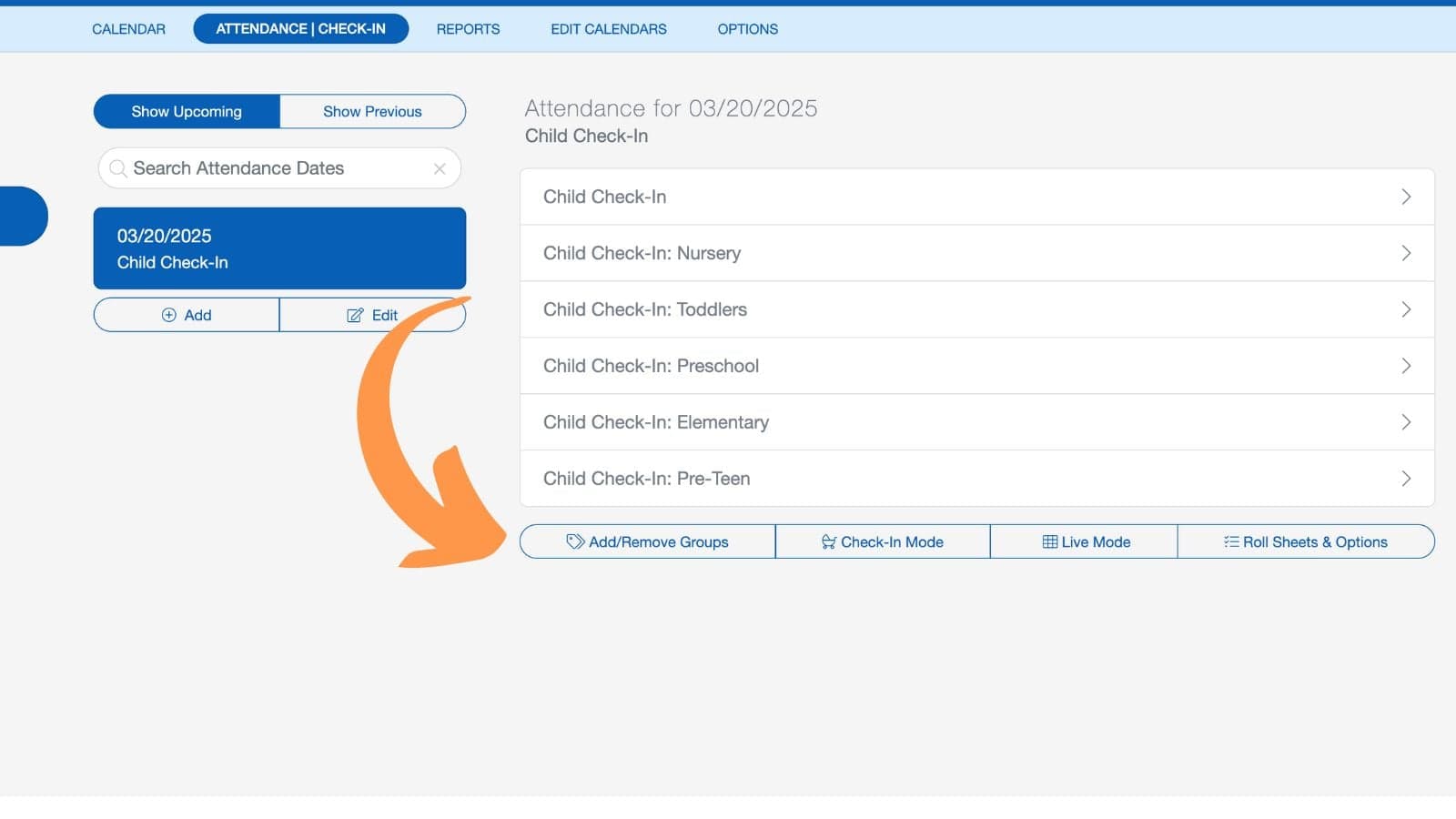Go to Edit Calendars tab
The image size is (1456, 819).
pos(609,29)
